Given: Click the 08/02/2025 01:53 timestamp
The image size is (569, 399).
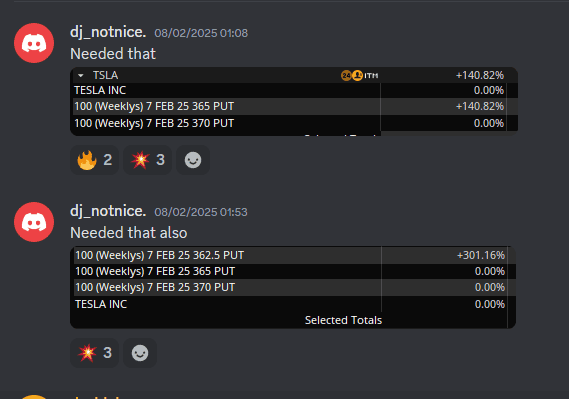Looking at the screenshot, I should coord(201,212).
